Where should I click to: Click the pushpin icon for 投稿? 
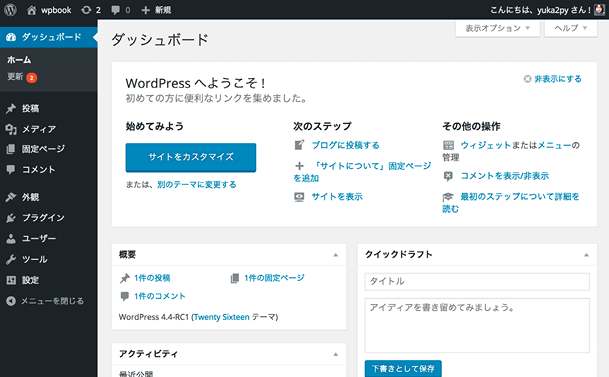(x=11, y=108)
